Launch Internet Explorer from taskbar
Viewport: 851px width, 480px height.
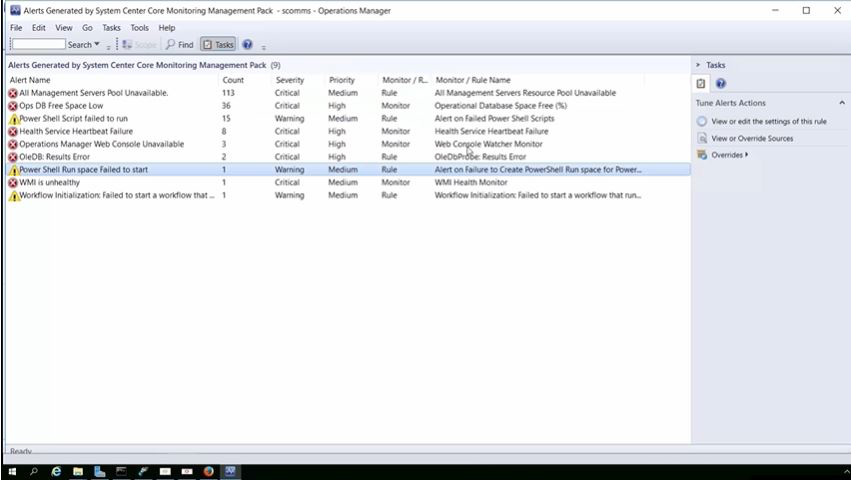click(x=56, y=472)
